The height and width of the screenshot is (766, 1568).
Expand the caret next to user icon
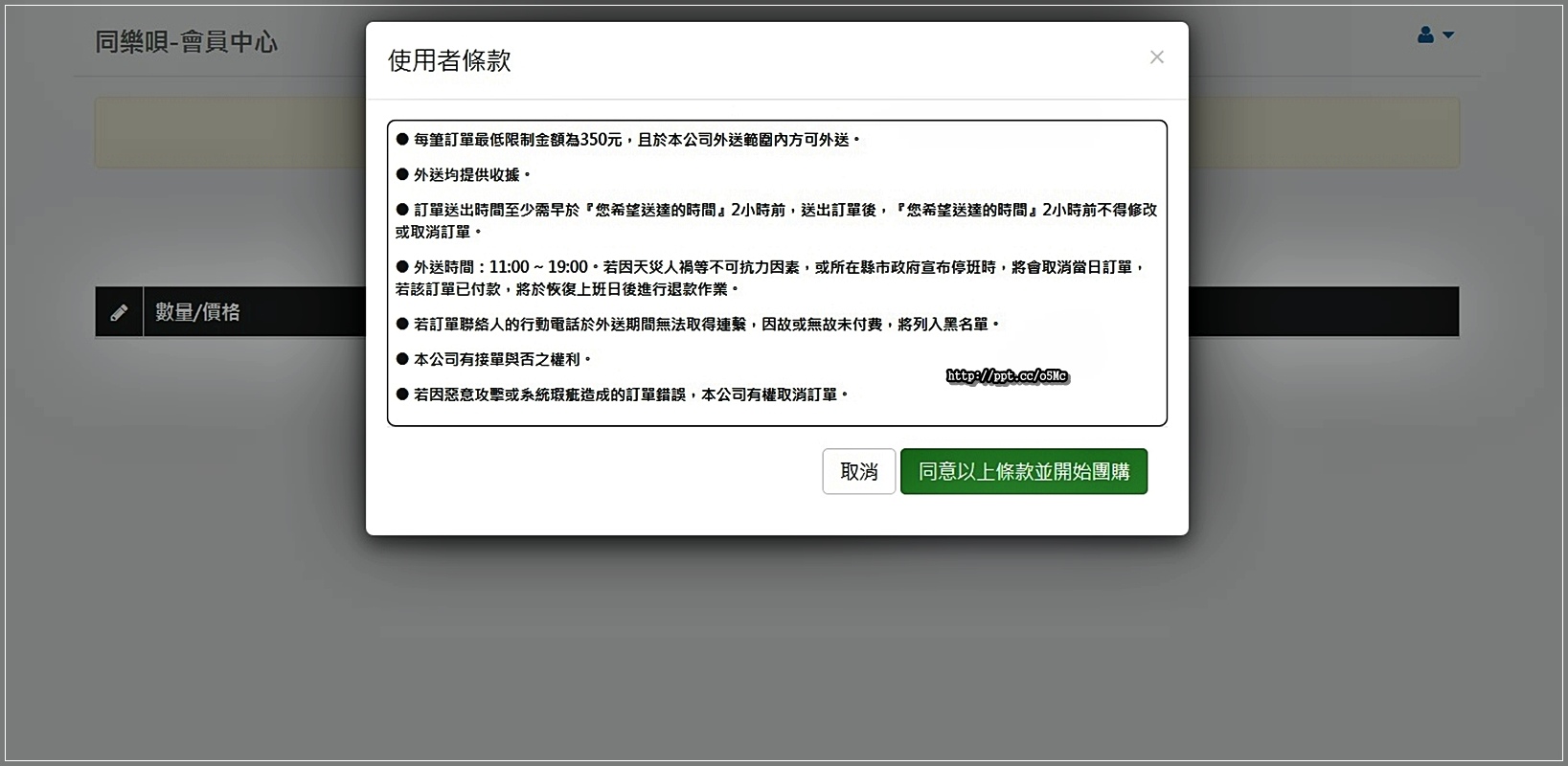tap(1448, 35)
